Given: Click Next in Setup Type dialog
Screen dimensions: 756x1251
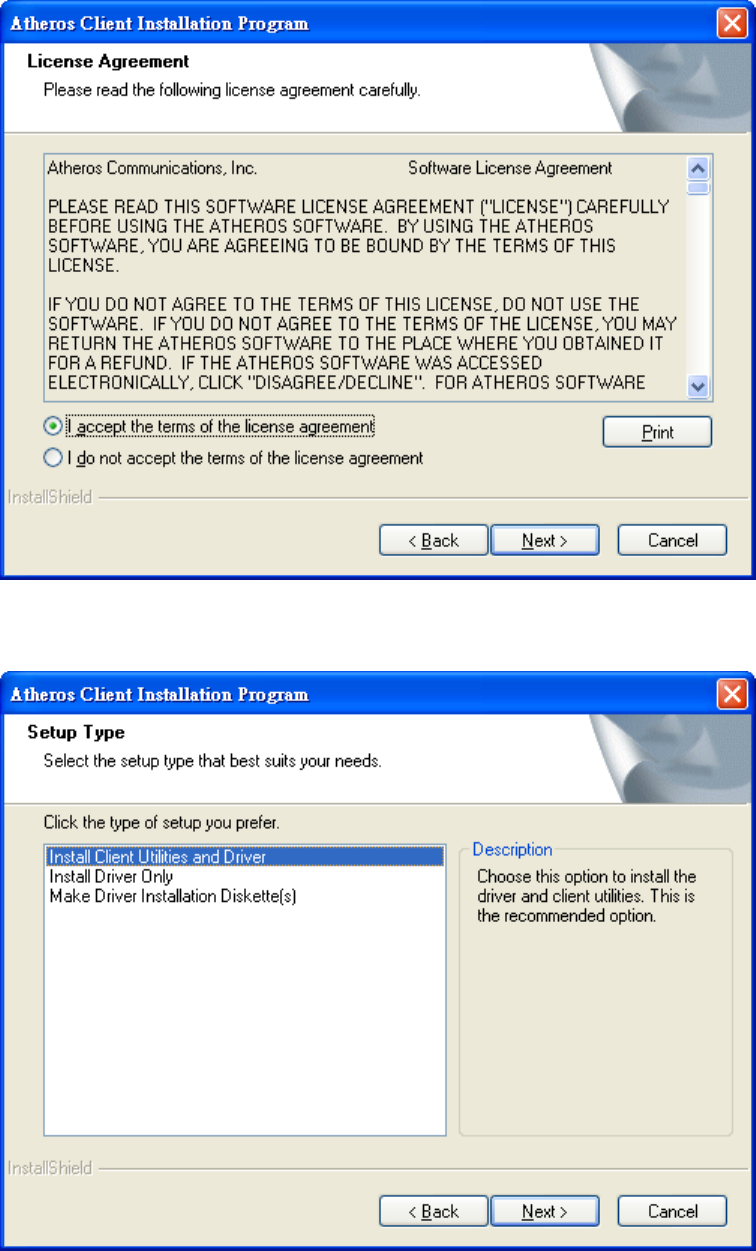Looking at the screenshot, I should pyautogui.click(x=544, y=1211).
